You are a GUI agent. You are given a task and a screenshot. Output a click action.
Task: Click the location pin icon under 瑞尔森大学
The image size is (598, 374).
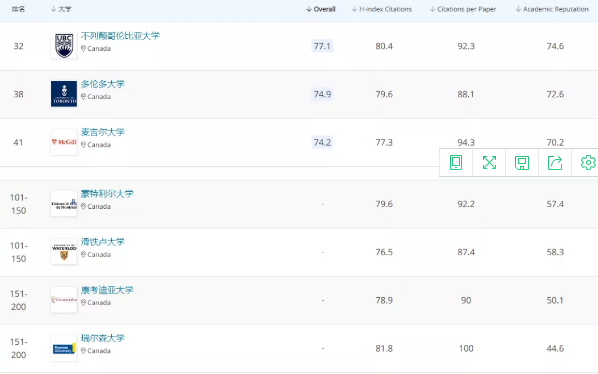click(83, 350)
